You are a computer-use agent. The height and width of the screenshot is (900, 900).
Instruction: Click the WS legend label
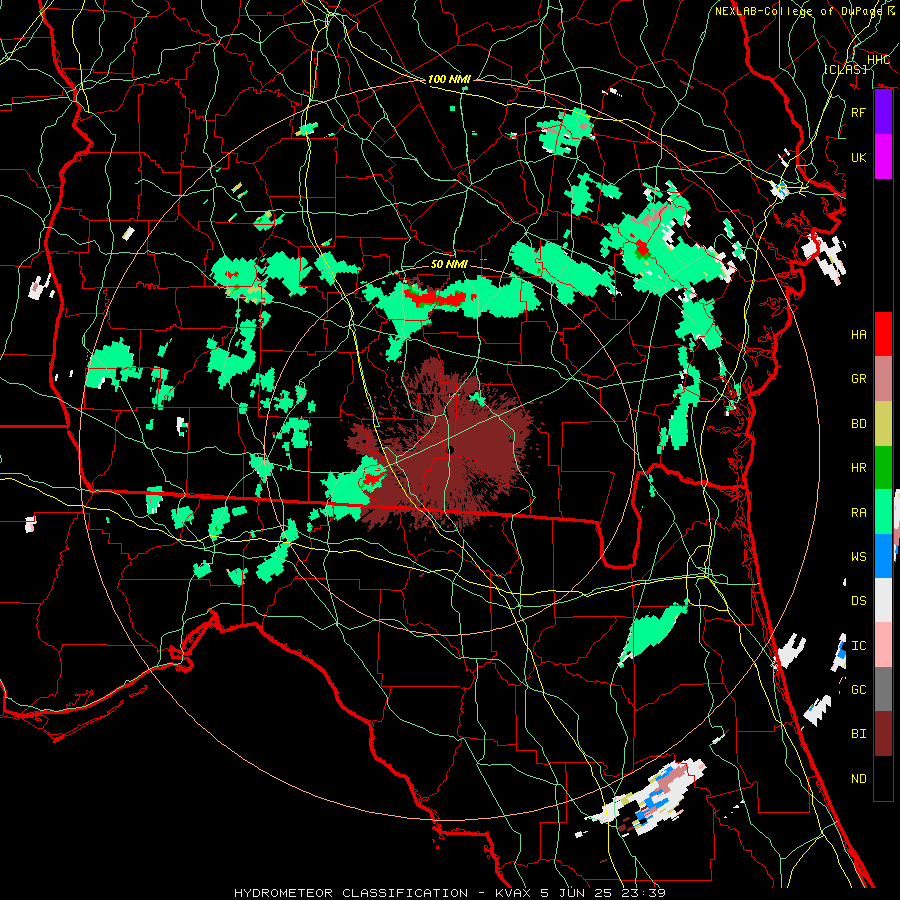coord(859,556)
